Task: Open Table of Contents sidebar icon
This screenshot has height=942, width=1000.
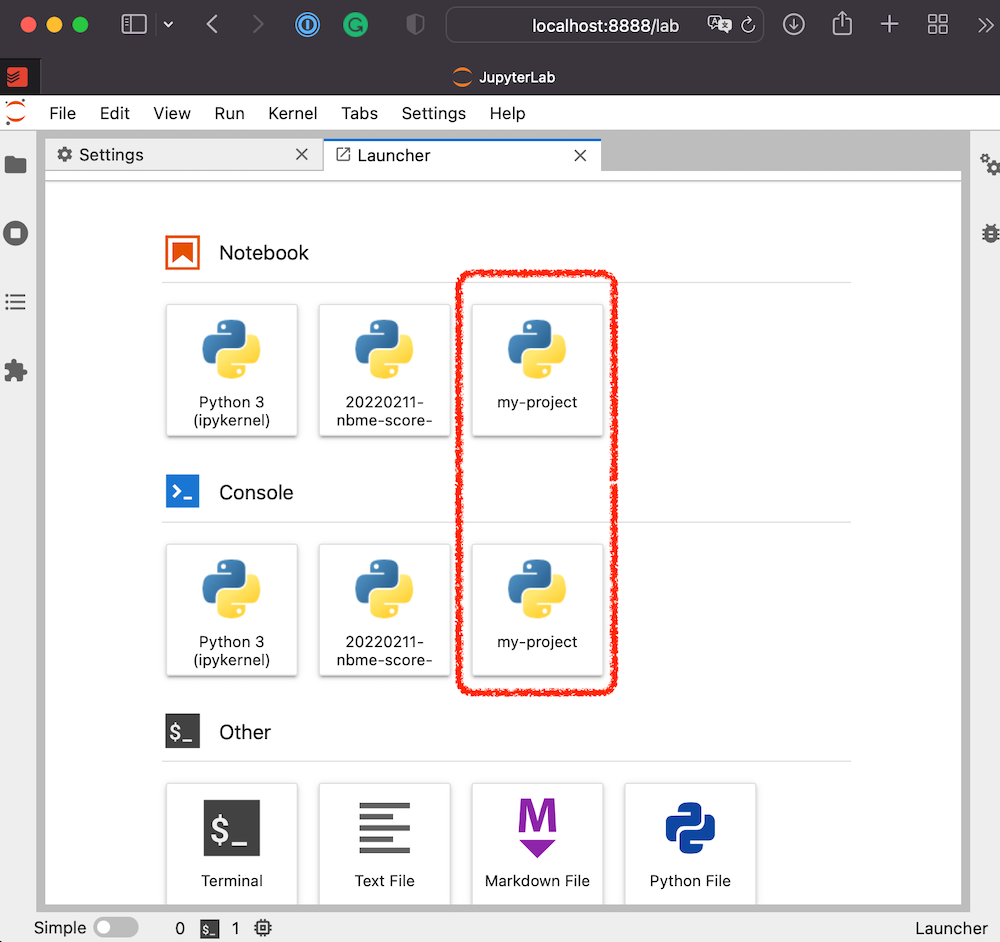Action: pos(16,302)
